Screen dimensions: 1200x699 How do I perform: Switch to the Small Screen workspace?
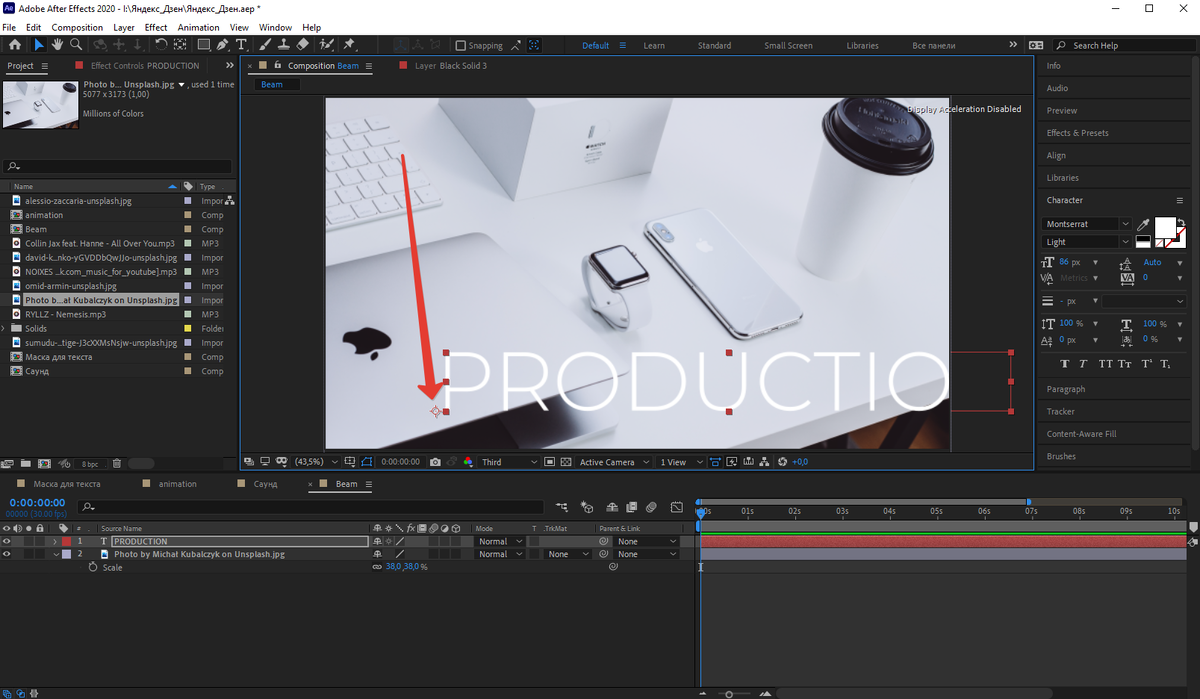(x=788, y=45)
